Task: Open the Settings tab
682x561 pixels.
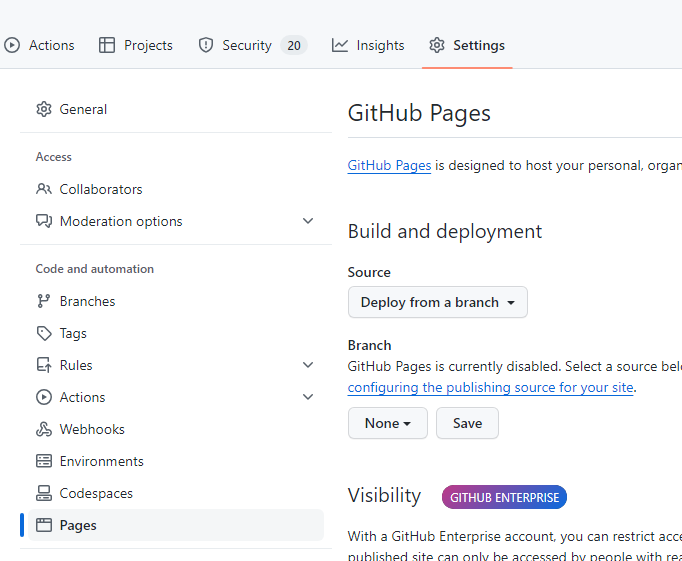Action: [x=467, y=45]
